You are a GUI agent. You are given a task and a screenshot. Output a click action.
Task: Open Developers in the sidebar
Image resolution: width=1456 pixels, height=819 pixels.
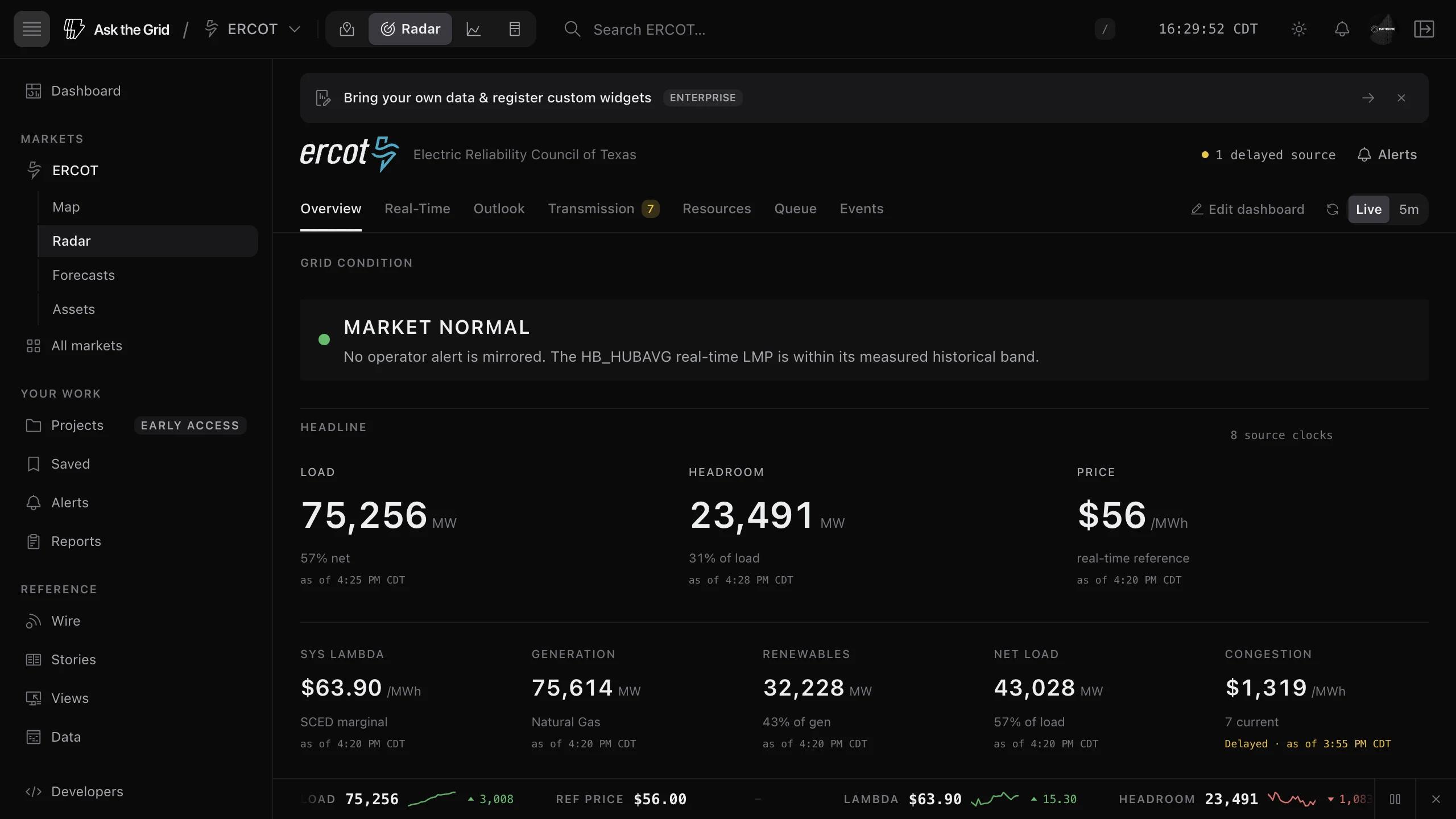click(136, 792)
